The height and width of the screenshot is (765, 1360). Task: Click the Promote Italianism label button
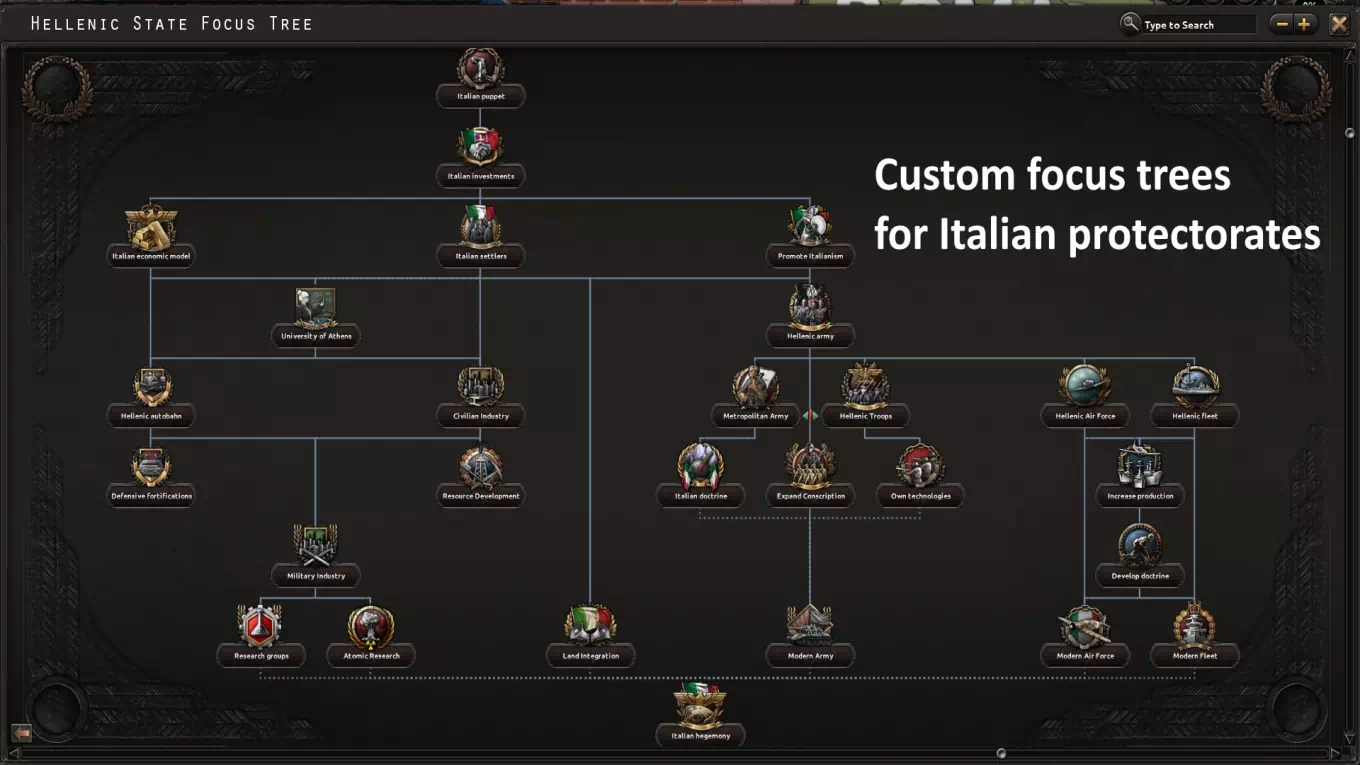810,256
